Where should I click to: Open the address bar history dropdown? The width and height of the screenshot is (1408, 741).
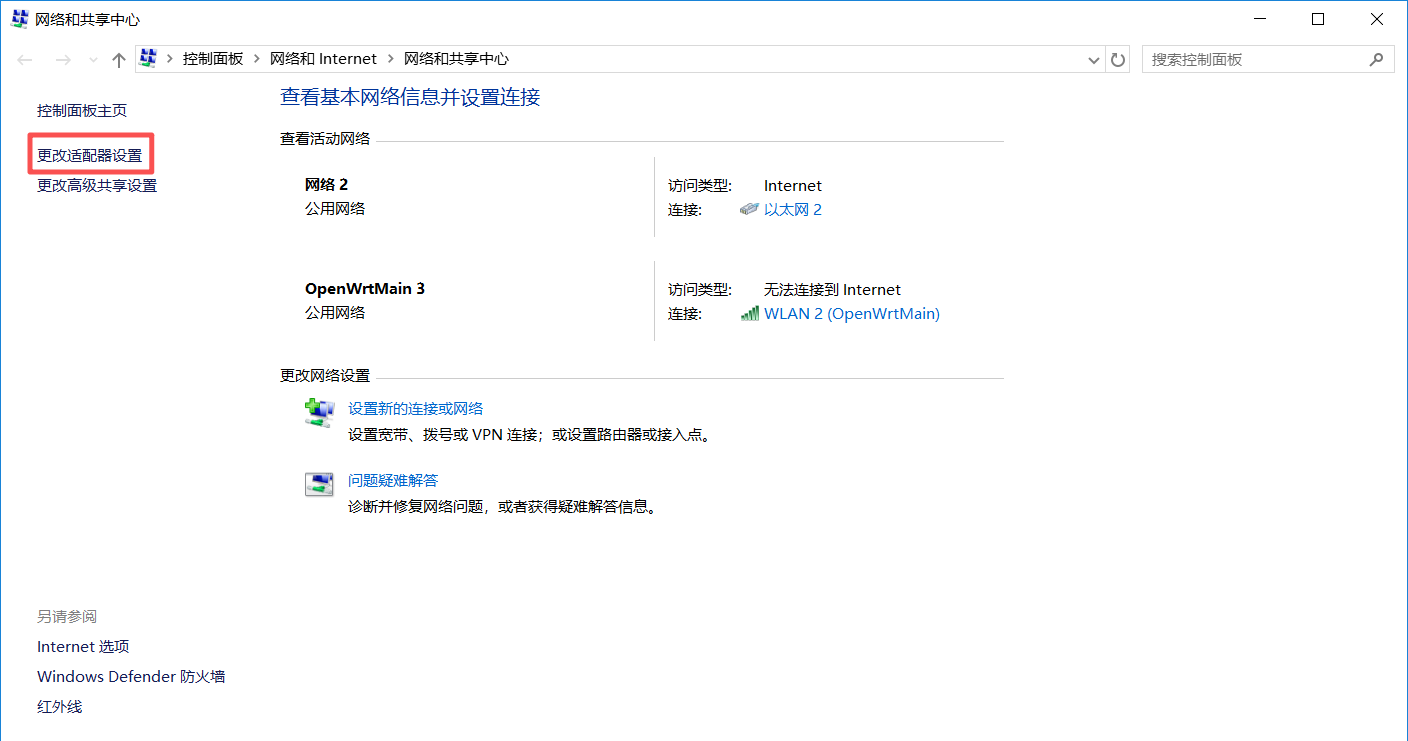[x=1093, y=59]
